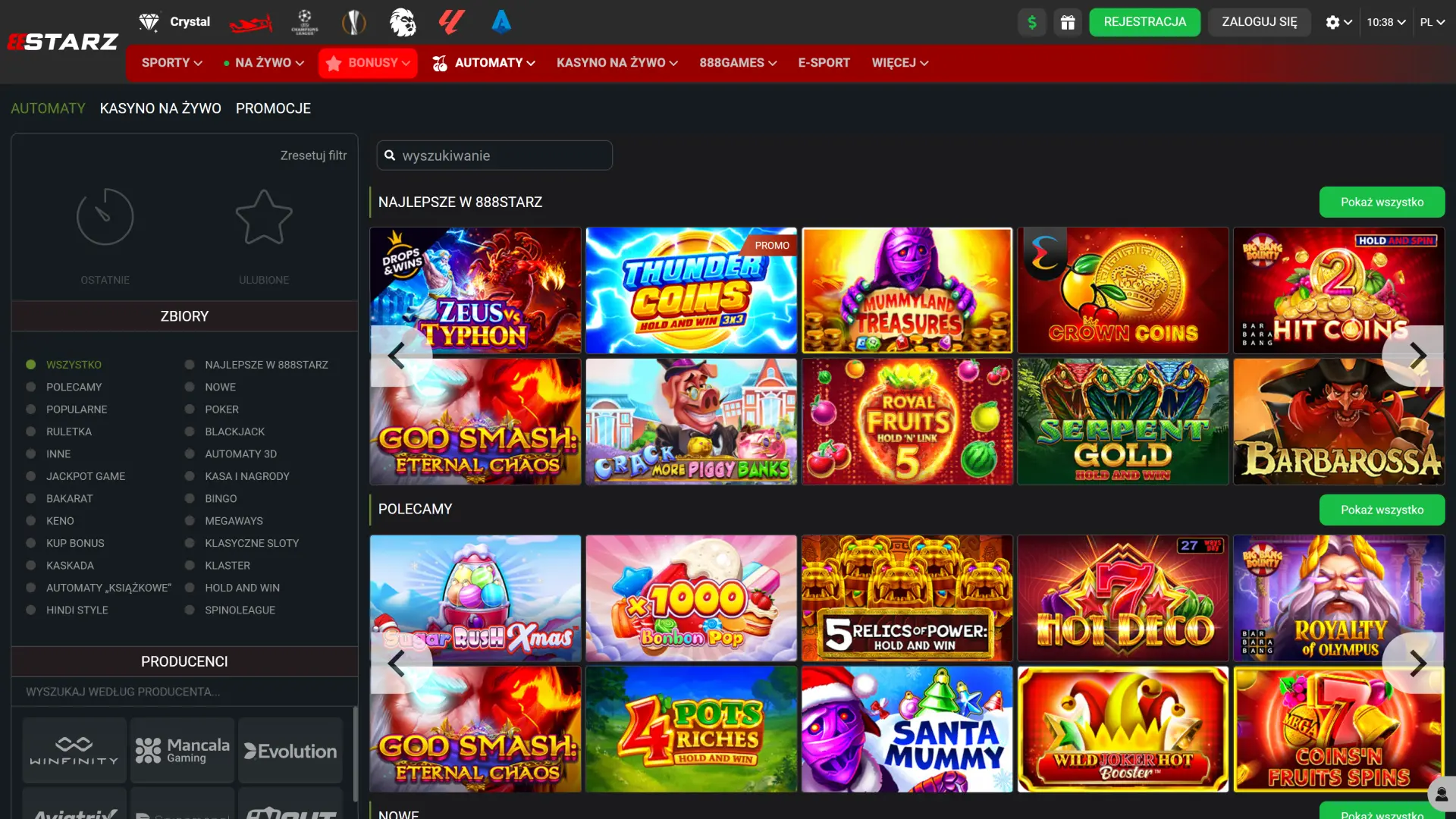
Task: Click the Rejestracja button
Action: coord(1144,22)
